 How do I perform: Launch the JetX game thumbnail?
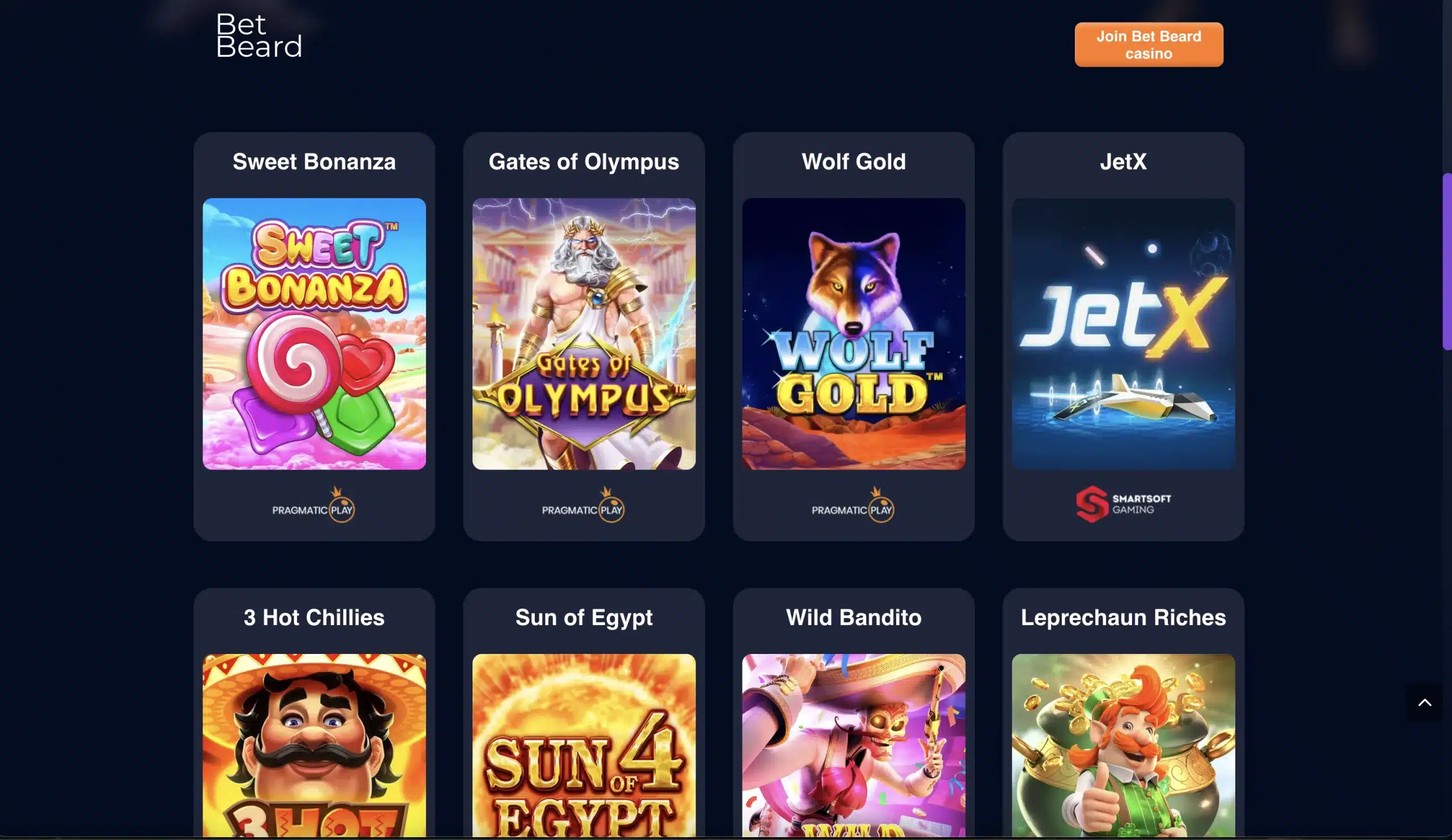[x=1123, y=334]
